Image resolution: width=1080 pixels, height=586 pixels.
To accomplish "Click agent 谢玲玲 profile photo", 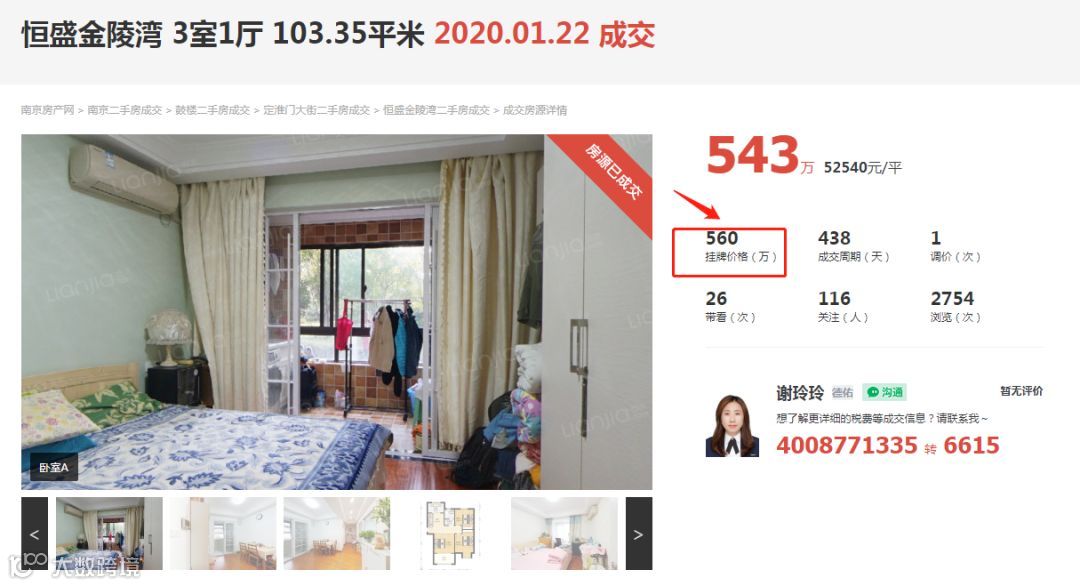I will click(x=732, y=425).
